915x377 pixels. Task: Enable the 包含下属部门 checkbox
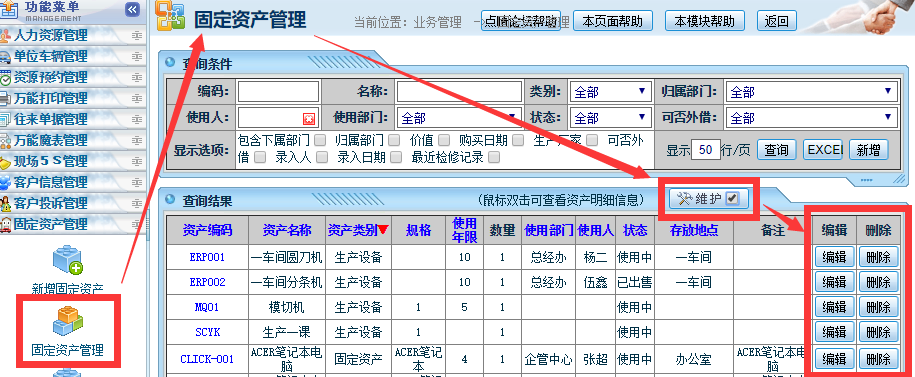point(320,140)
